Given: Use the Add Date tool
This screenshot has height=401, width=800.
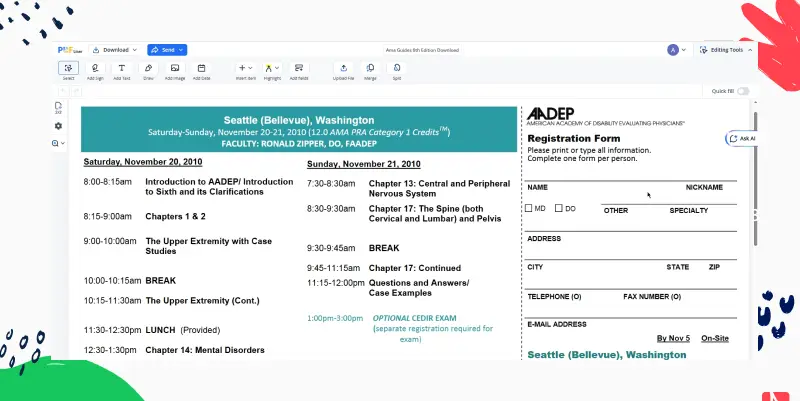Looking at the screenshot, I should point(201,68).
